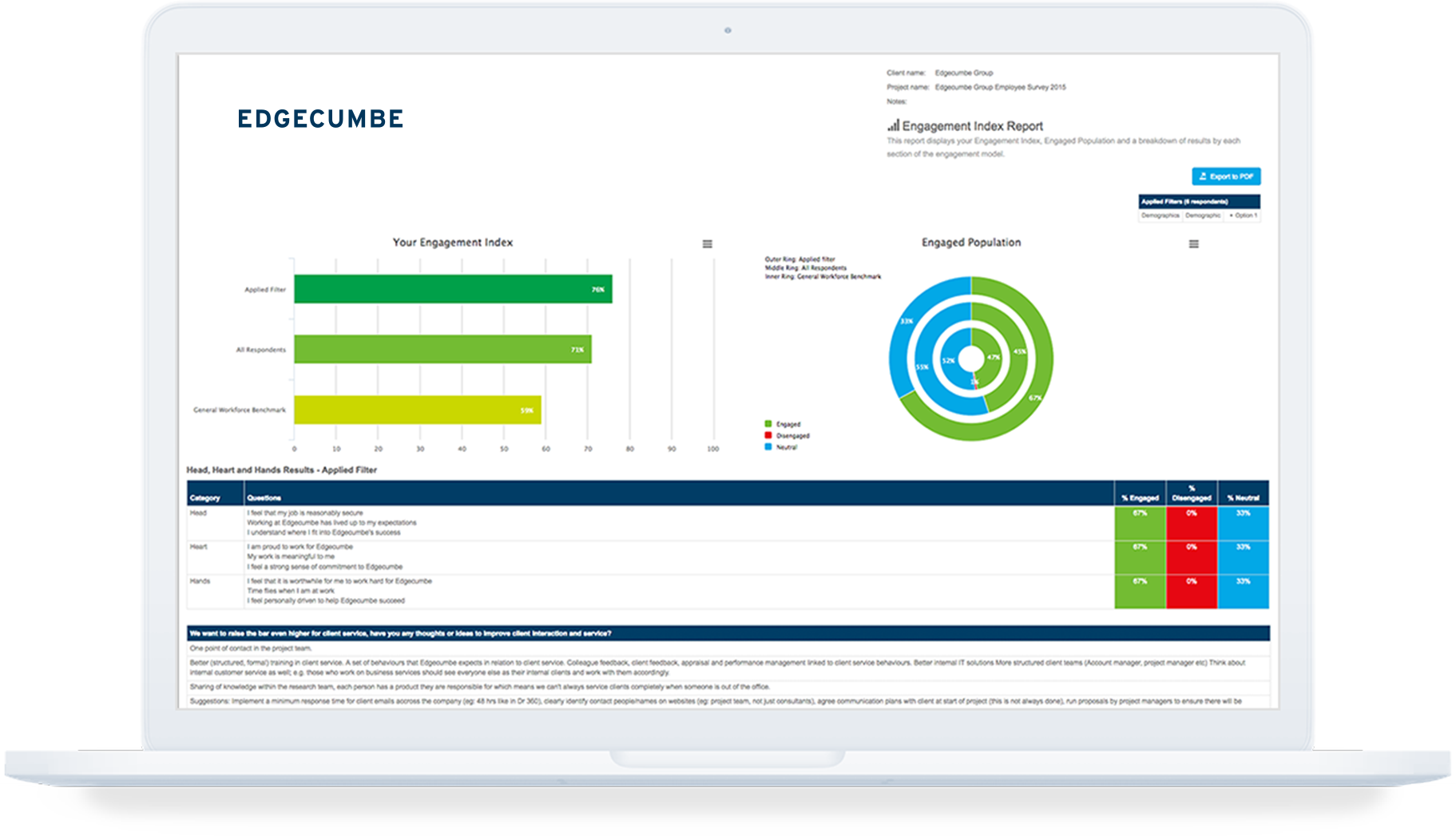Open the Engaged Population chart menu icon
The height and width of the screenshot is (836, 1456).
(1193, 244)
